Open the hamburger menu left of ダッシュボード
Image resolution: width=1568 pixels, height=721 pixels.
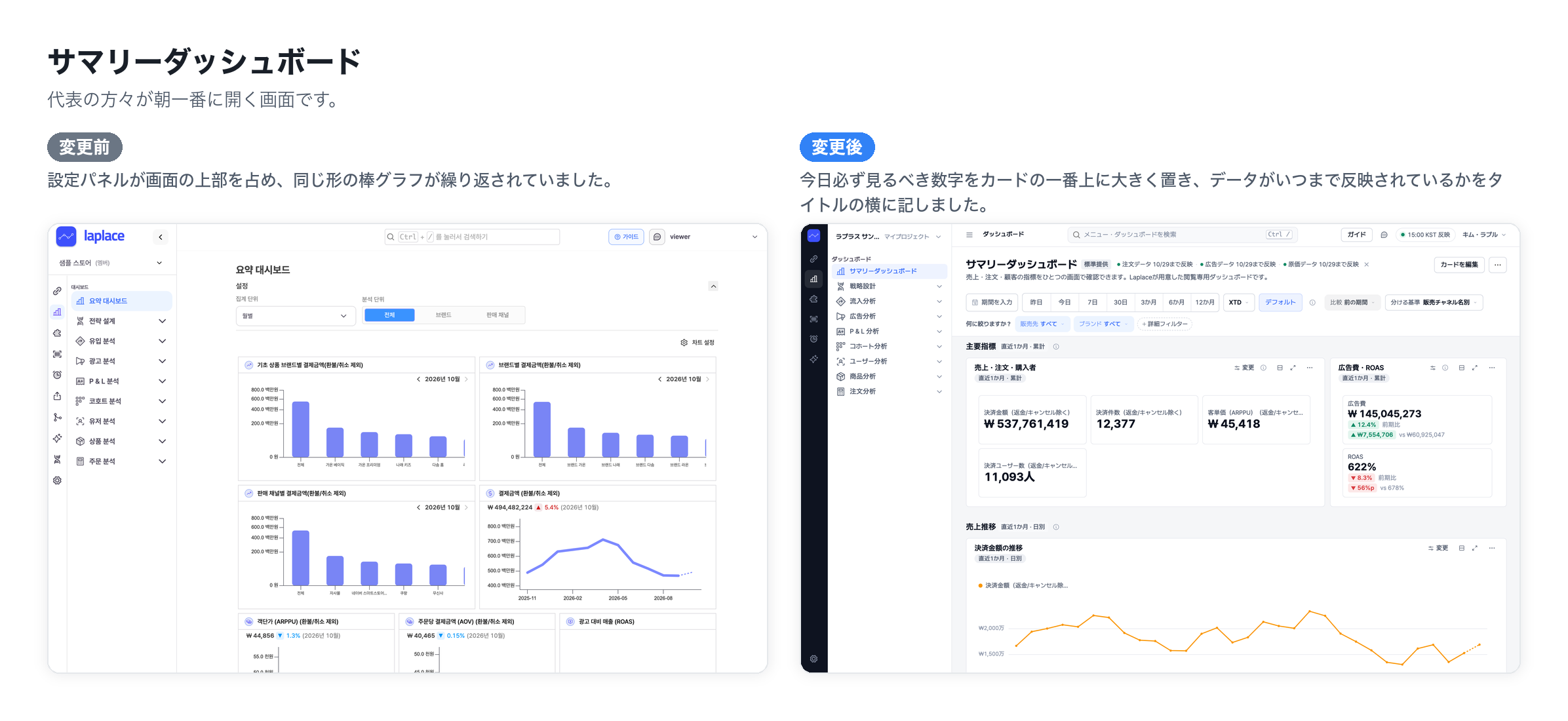coord(970,235)
